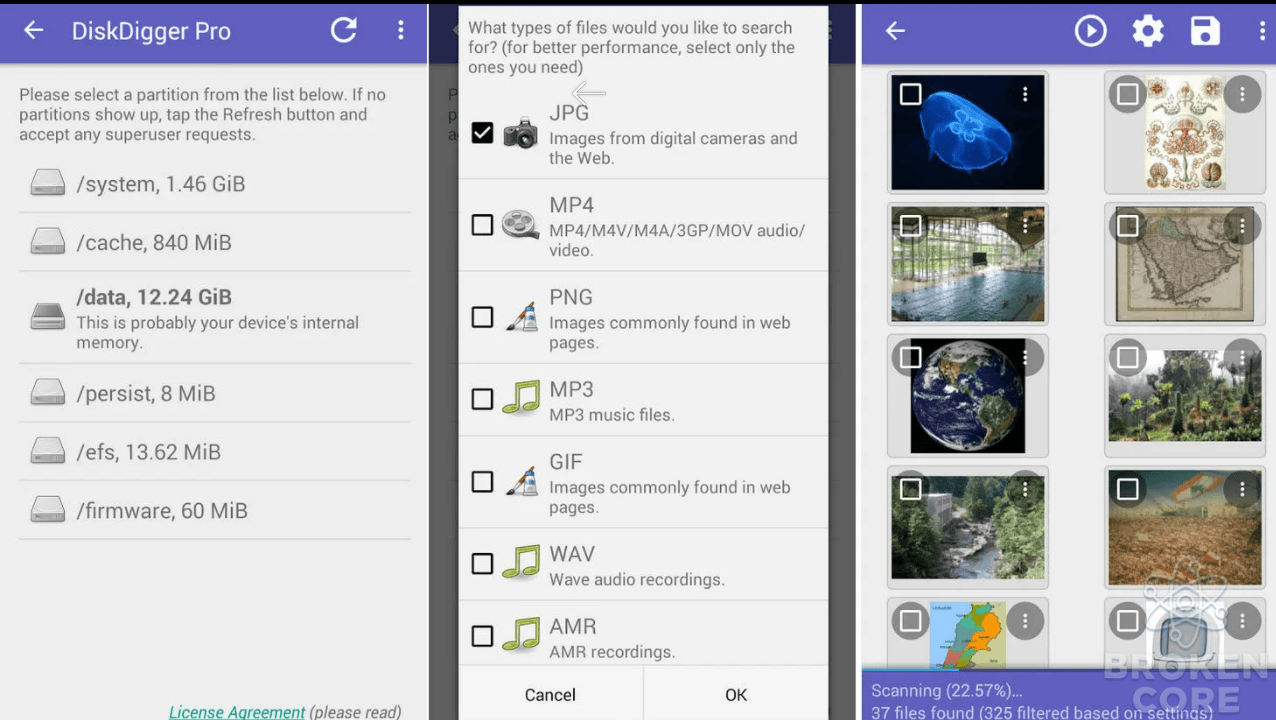Tap the floppy-disk save icon
This screenshot has width=1276, height=720.
(1205, 31)
